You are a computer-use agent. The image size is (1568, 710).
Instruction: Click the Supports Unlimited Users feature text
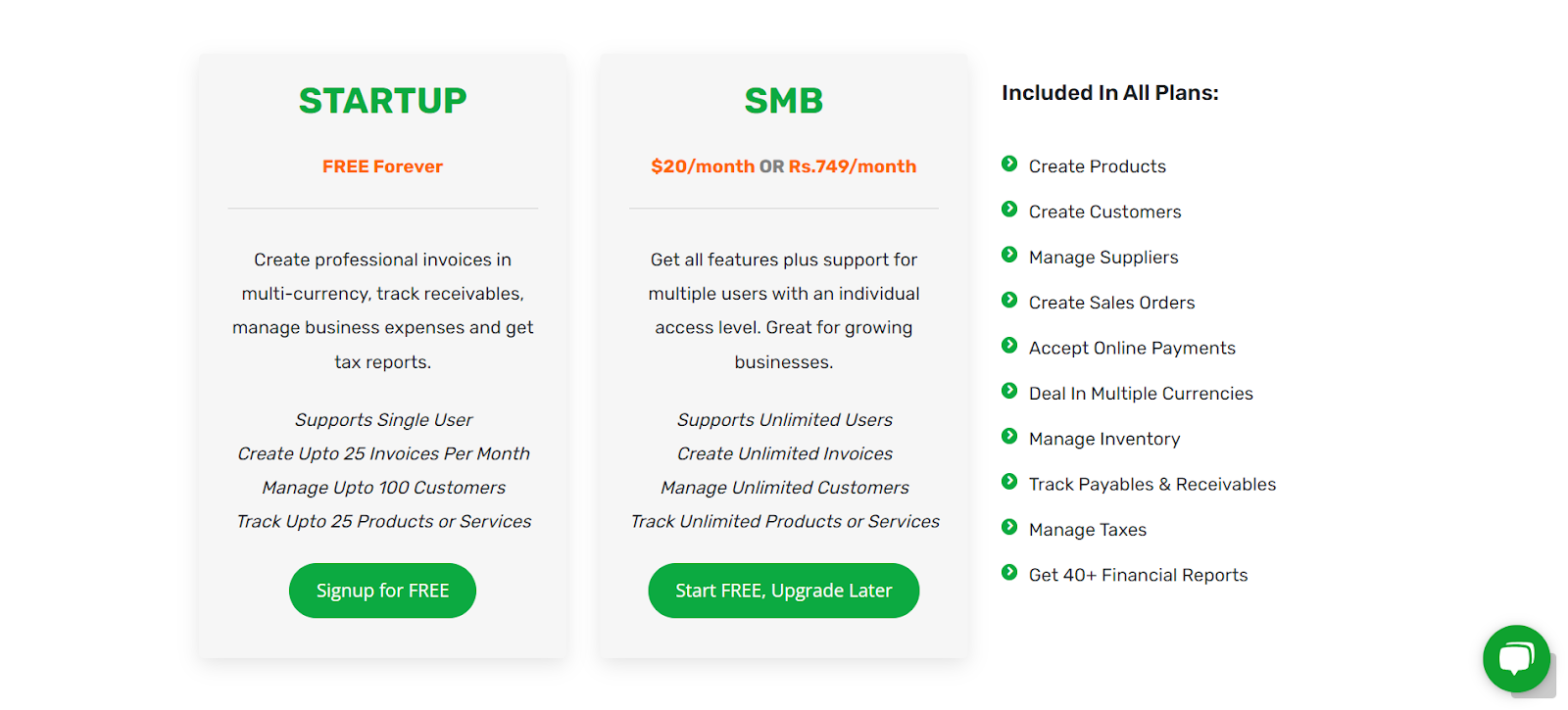(784, 419)
